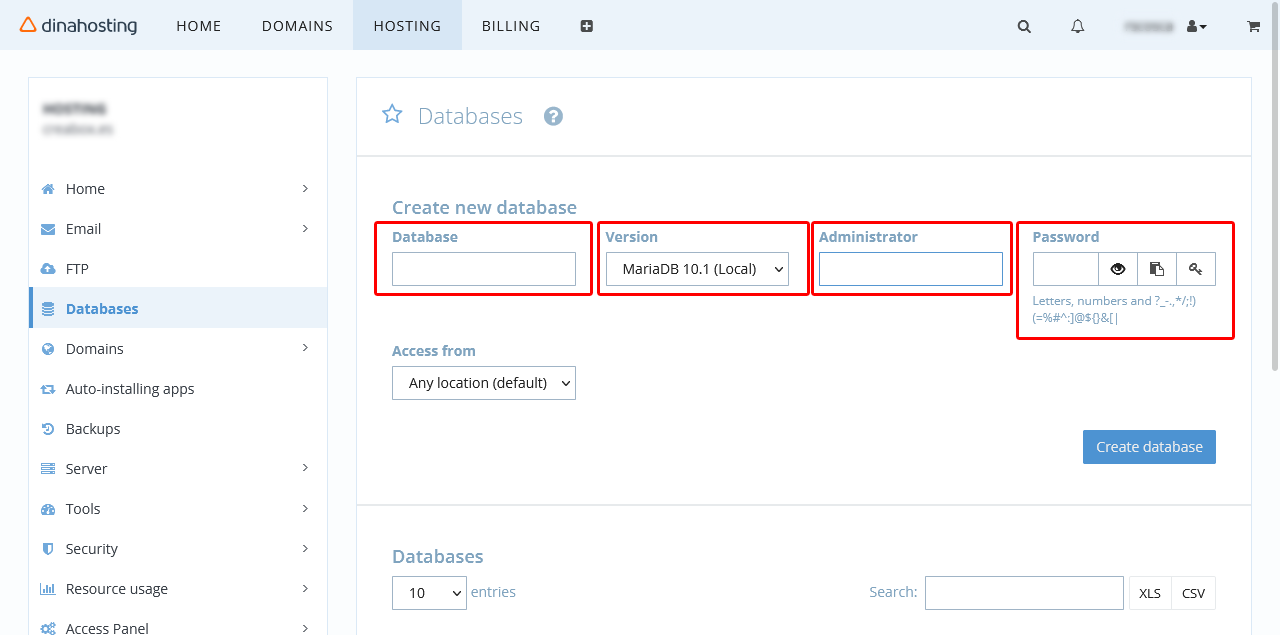Open the entries per page dropdown

(429, 593)
